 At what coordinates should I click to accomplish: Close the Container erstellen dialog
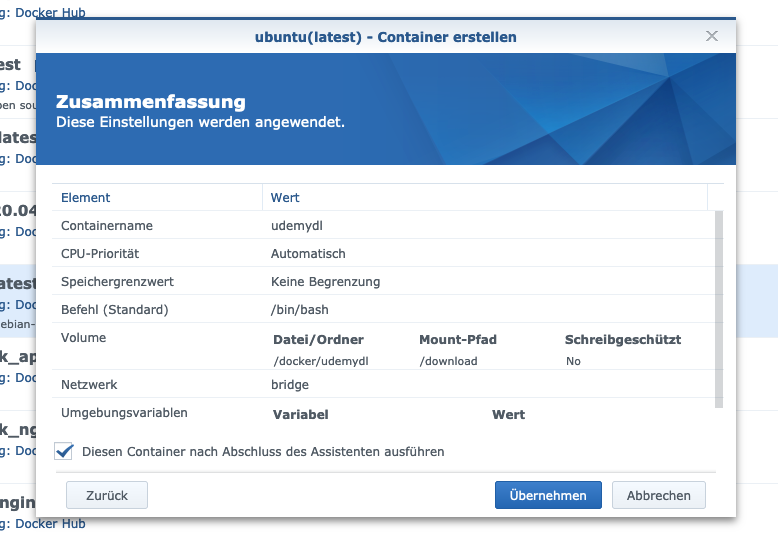712,36
